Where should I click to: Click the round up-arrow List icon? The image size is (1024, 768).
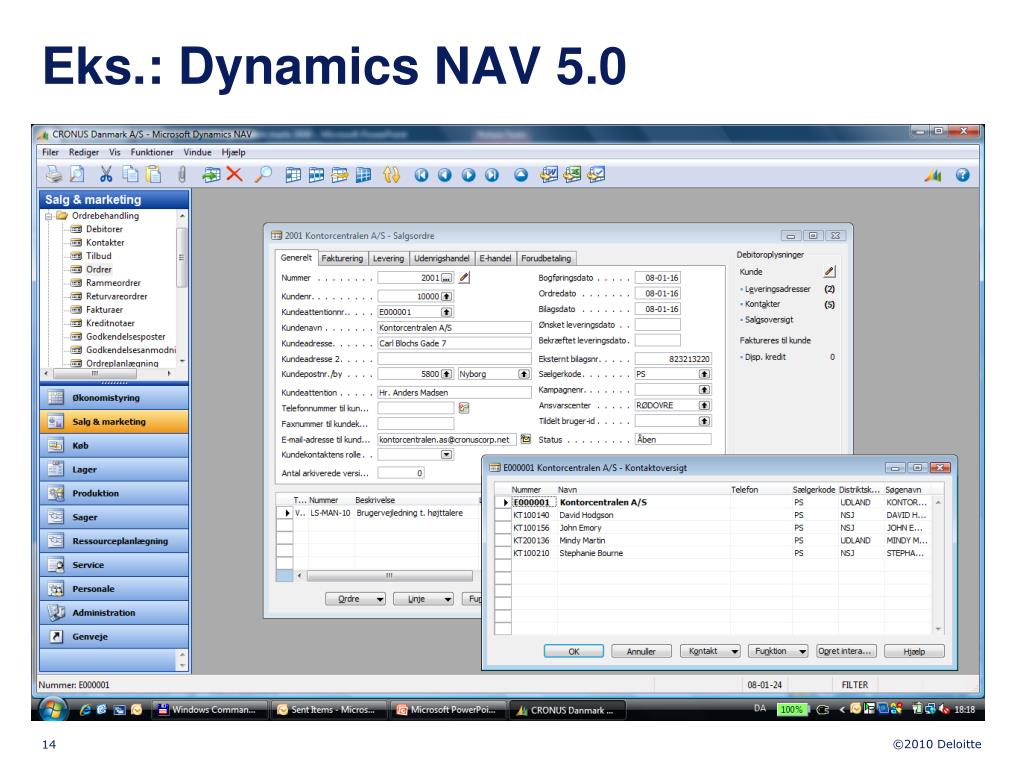520,175
